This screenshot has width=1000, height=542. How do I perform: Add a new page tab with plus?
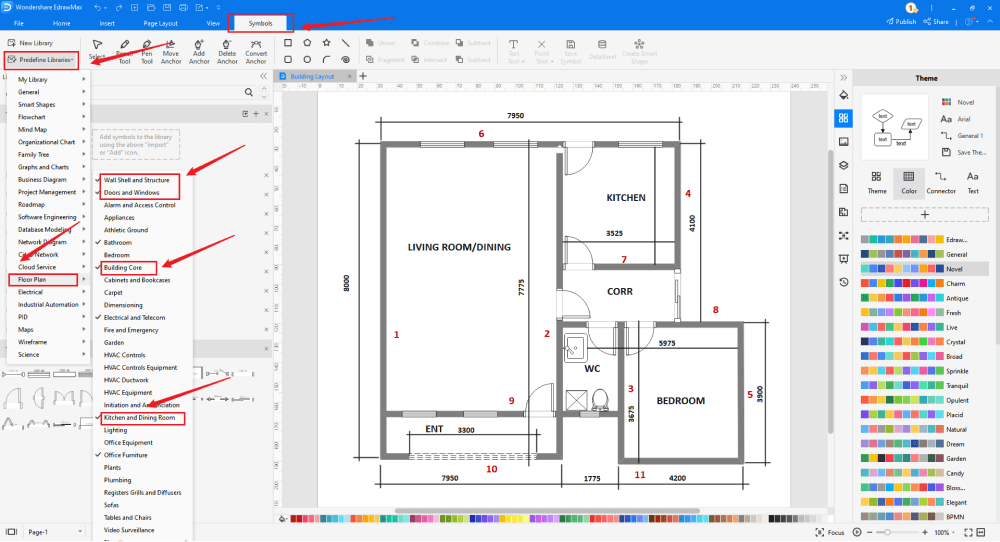click(x=364, y=76)
